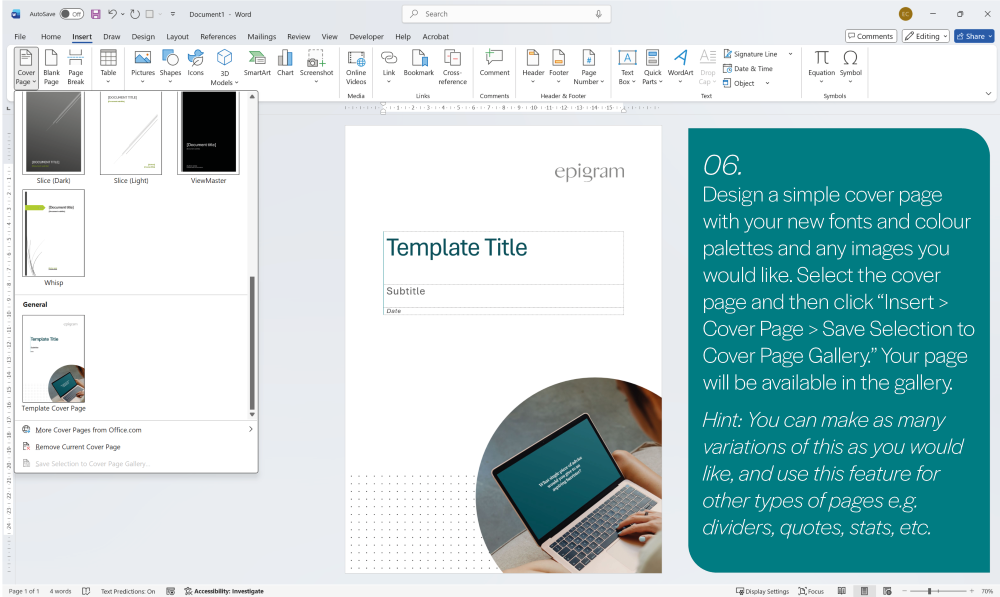1000x597 pixels.
Task: Click the zoom slider handle
Action: tap(930, 591)
